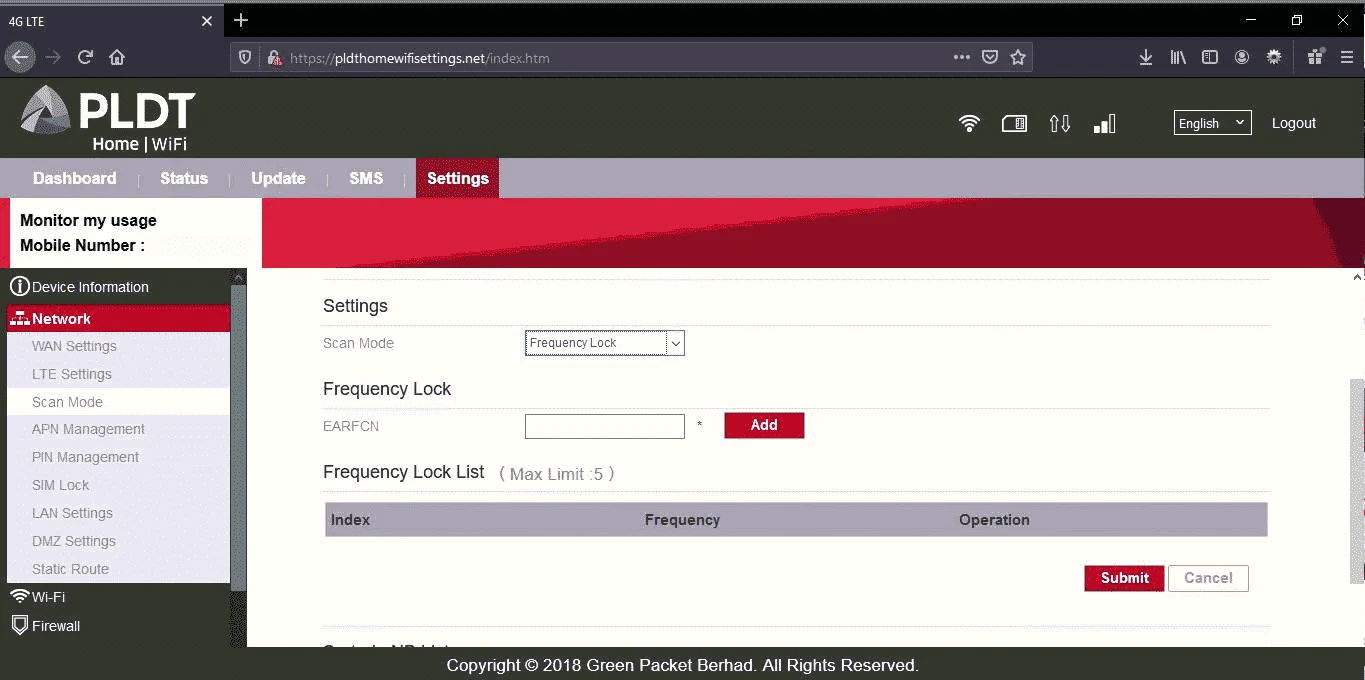Image resolution: width=1365 pixels, height=680 pixels.
Task: Focus the EARFCN input field
Action: (x=604, y=426)
